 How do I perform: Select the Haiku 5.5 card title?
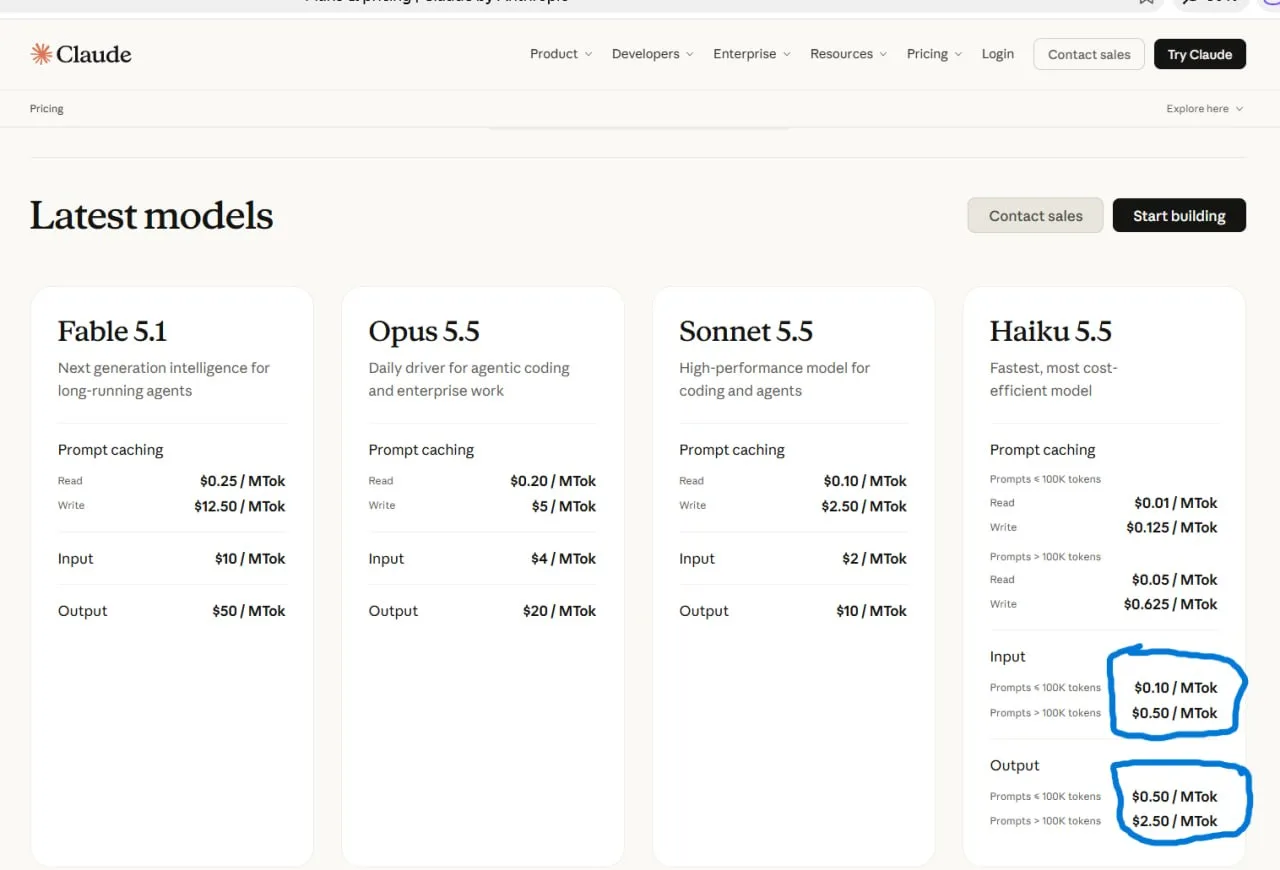tap(1051, 331)
